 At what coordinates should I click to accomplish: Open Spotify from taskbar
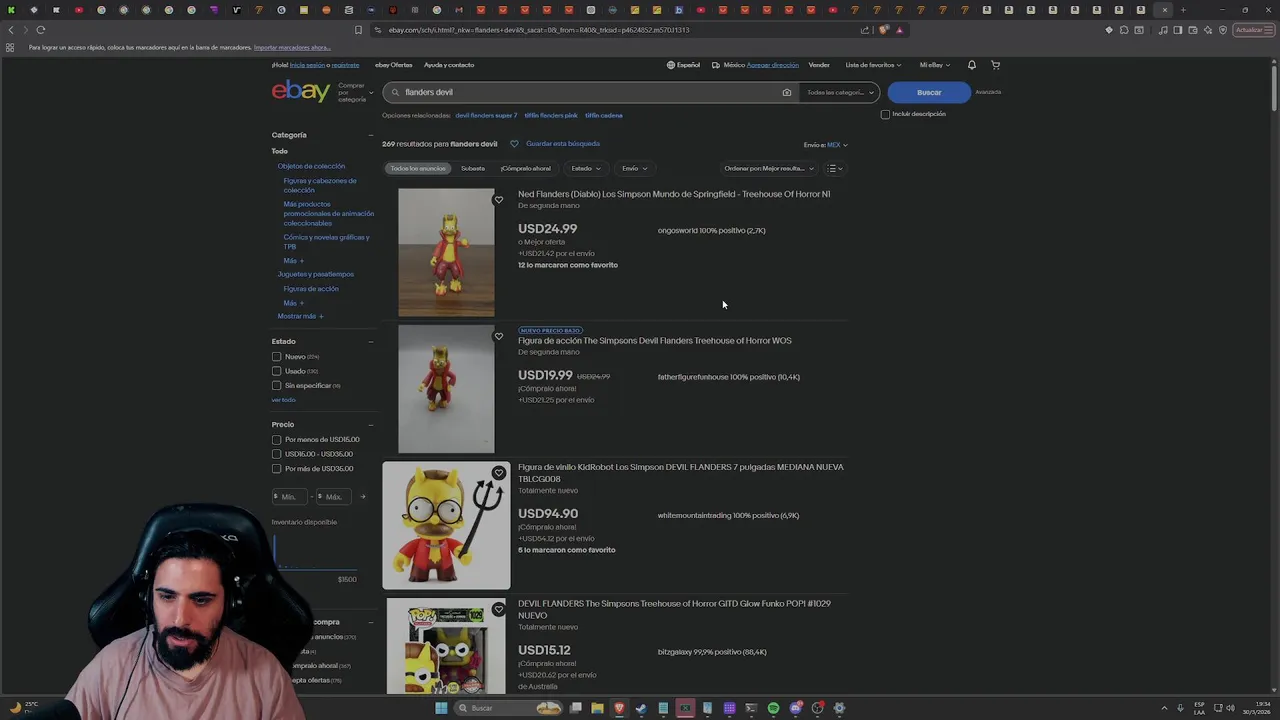pyautogui.click(x=773, y=708)
